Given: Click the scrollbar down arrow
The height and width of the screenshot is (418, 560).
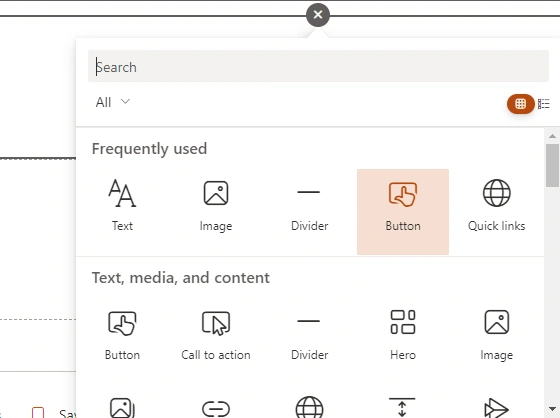Looking at the screenshot, I should (x=552, y=409).
